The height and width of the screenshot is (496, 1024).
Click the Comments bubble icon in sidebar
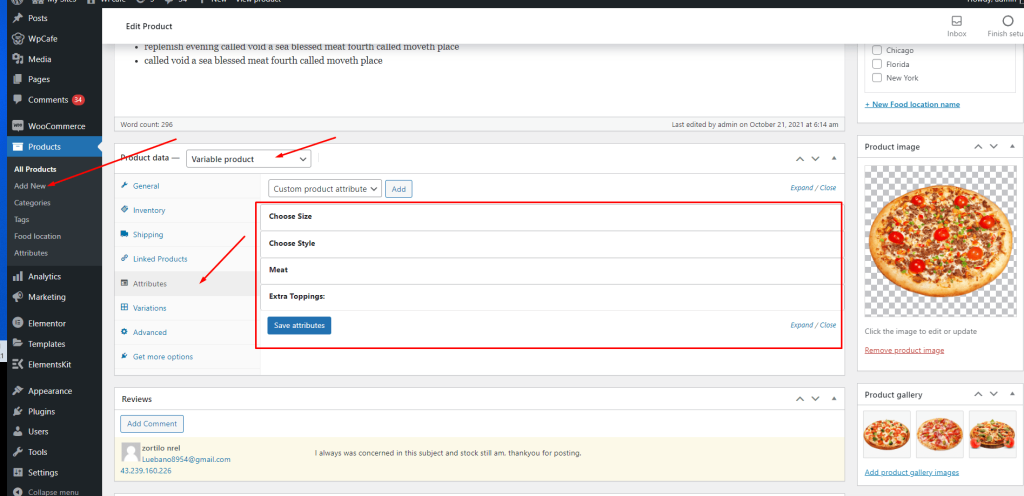pyautogui.click(x=18, y=100)
